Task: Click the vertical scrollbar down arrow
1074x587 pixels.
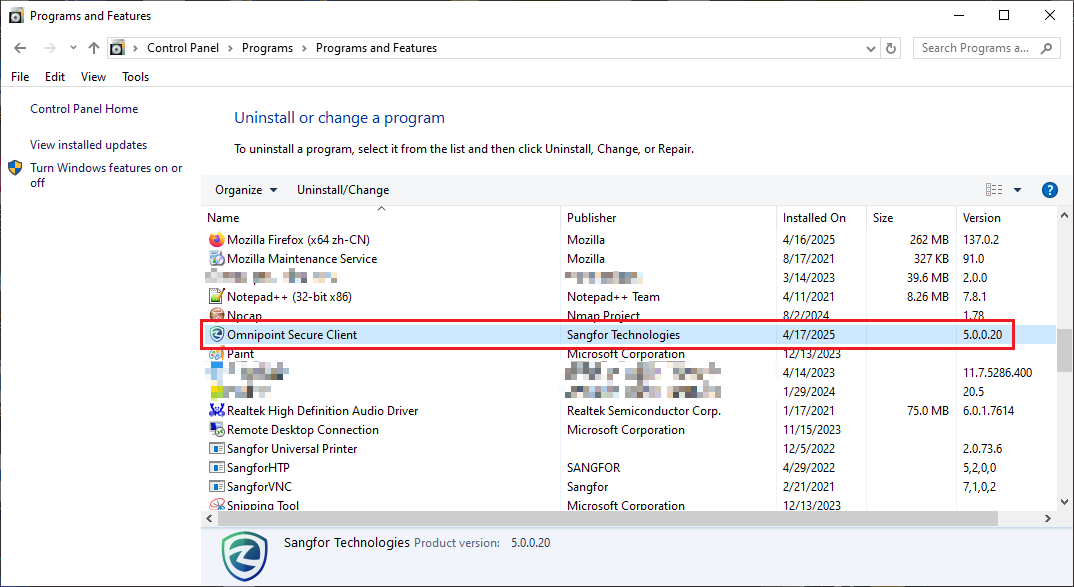Action: tap(1064, 501)
